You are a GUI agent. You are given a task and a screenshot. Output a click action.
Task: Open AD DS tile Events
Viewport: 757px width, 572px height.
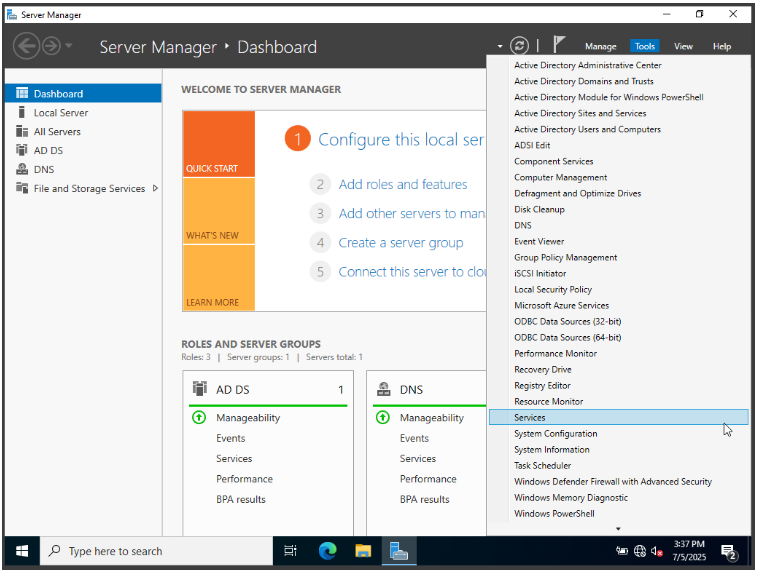coord(230,438)
